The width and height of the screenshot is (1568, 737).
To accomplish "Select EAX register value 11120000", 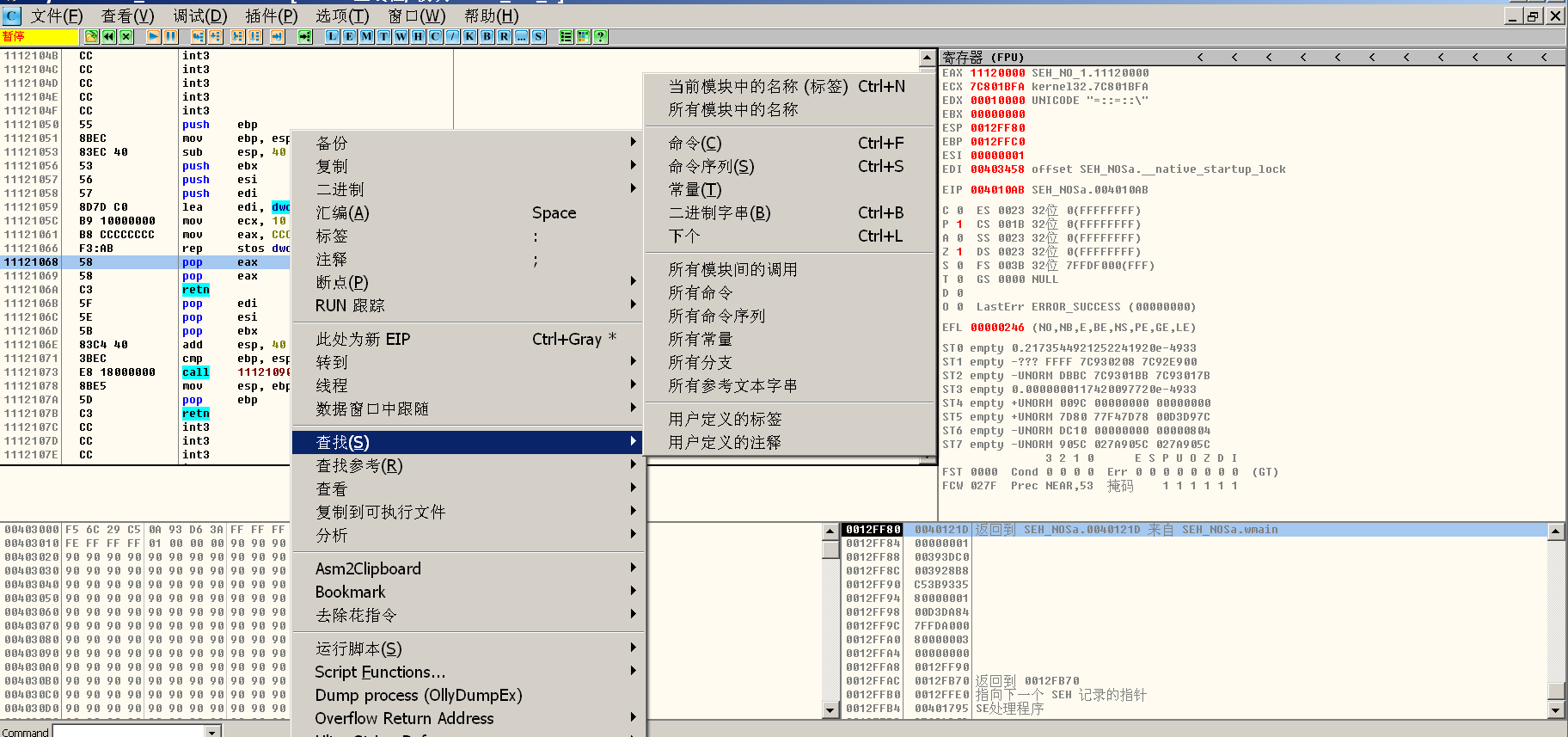I will pyautogui.click(x=997, y=73).
